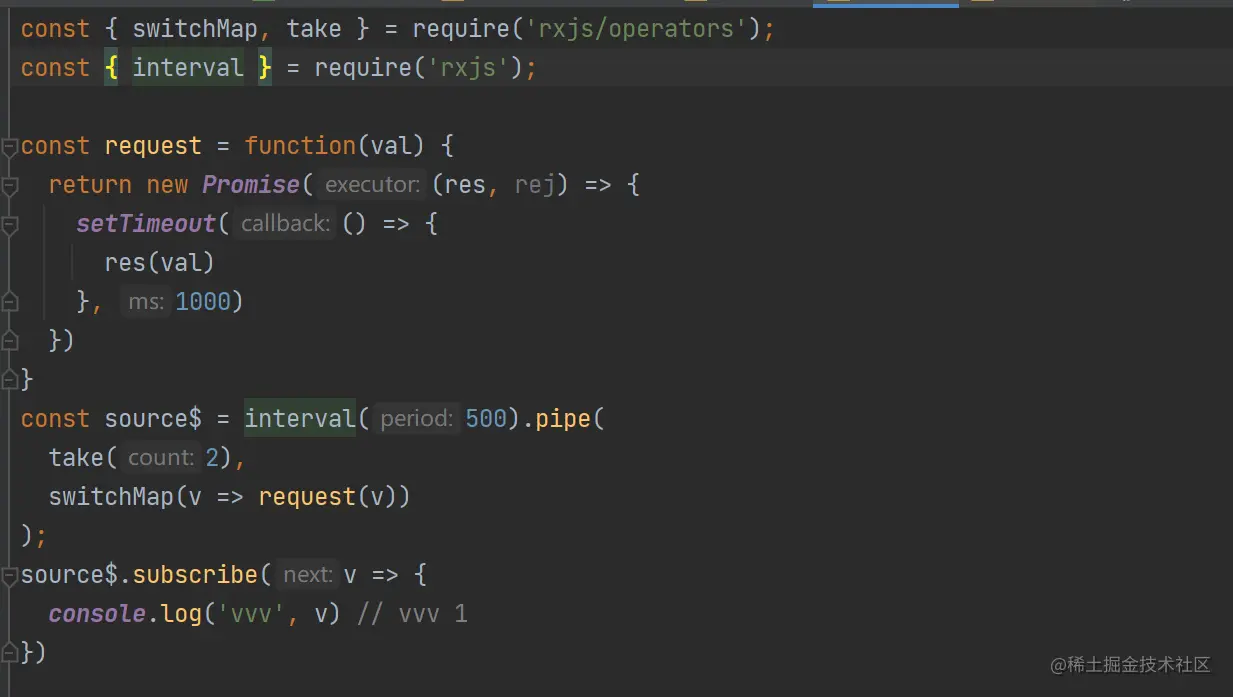The image size is (1233, 697).
Task: Click the 'executor:' inlay hint
Action: coord(372,185)
